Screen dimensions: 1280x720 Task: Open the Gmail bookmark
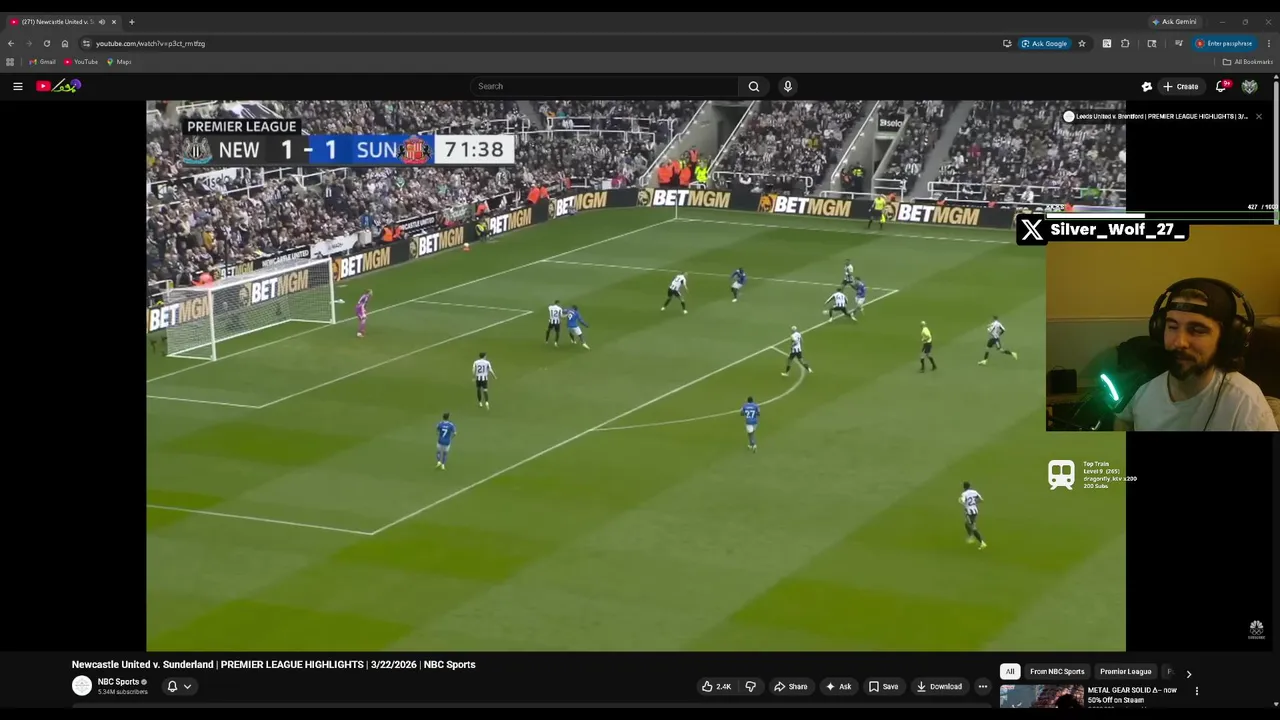point(42,62)
